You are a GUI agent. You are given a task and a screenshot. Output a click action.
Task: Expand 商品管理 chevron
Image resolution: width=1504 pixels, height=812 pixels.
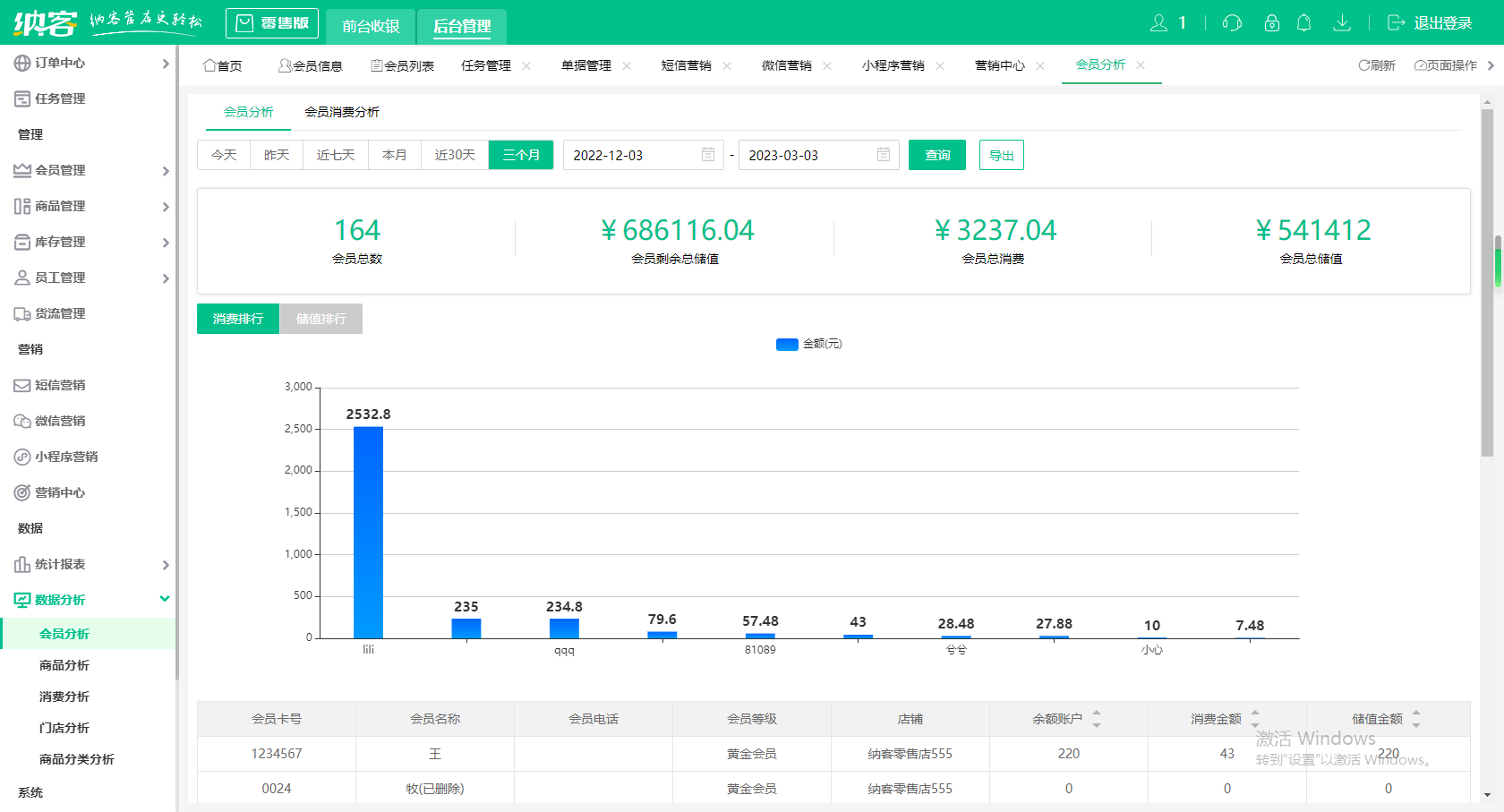166,207
